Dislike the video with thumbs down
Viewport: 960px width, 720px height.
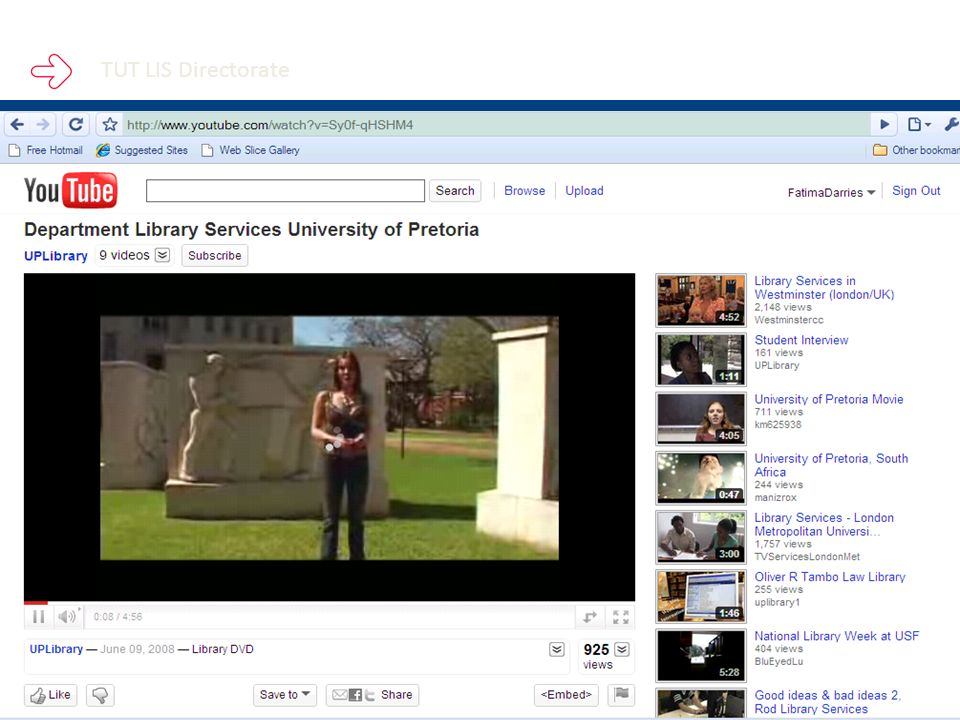point(100,695)
